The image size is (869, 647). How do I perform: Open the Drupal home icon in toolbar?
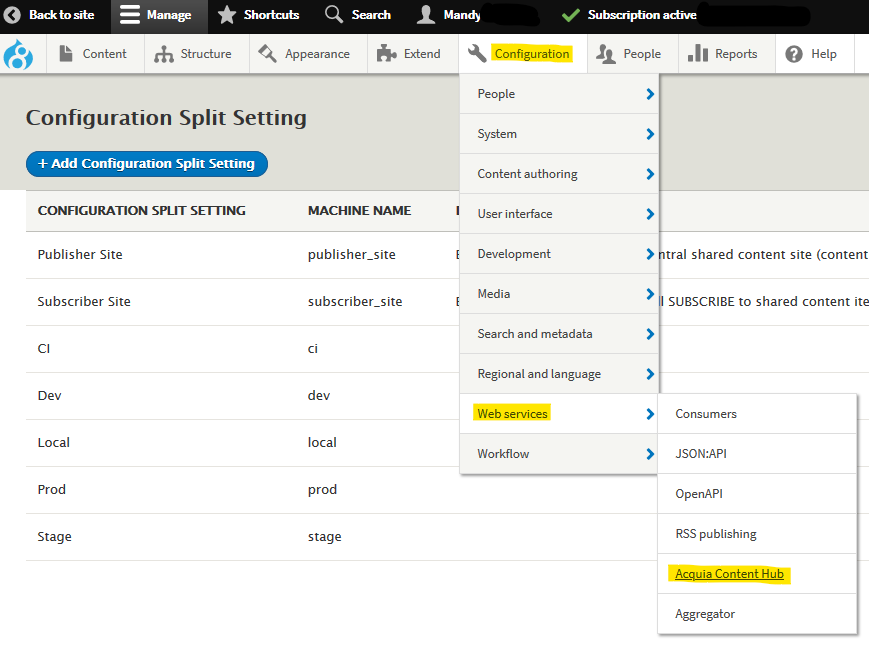pos(18,53)
